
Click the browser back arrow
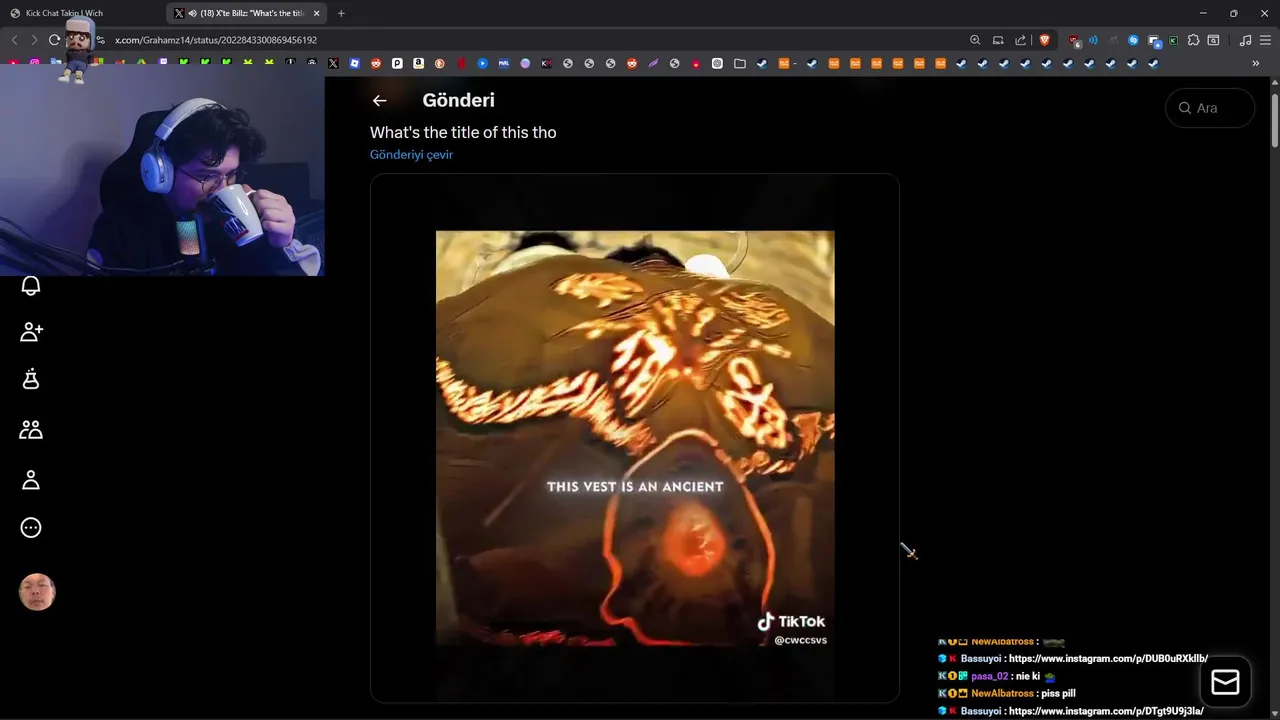tap(14, 40)
